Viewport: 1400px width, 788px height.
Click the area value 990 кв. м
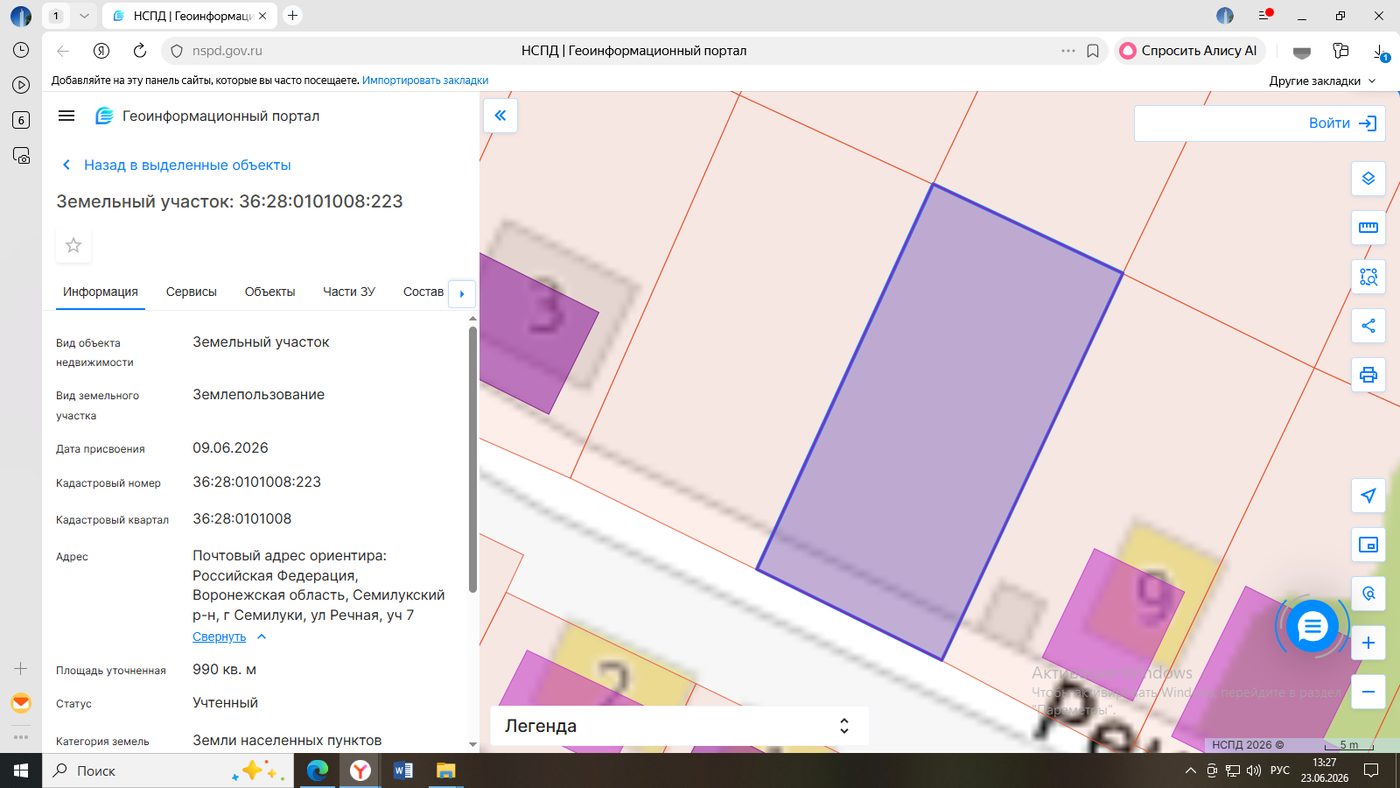tap(225, 669)
